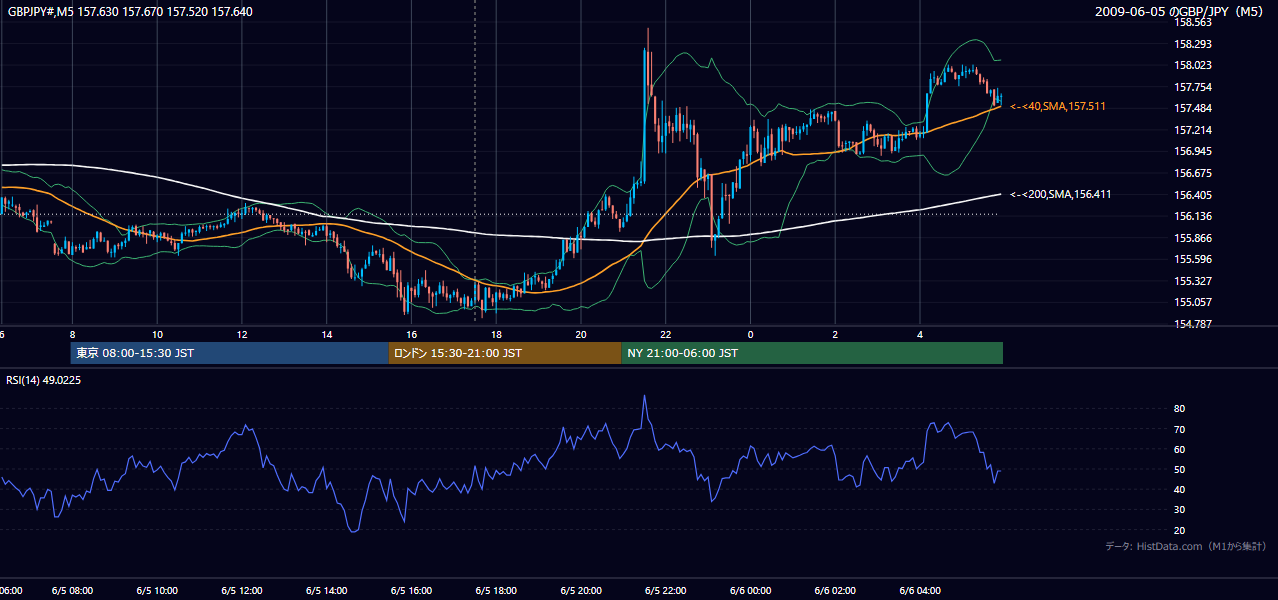The width and height of the screenshot is (1278, 600).
Task: Click the 6/5 20:00 date axis label
Action: (x=581, y=591)
